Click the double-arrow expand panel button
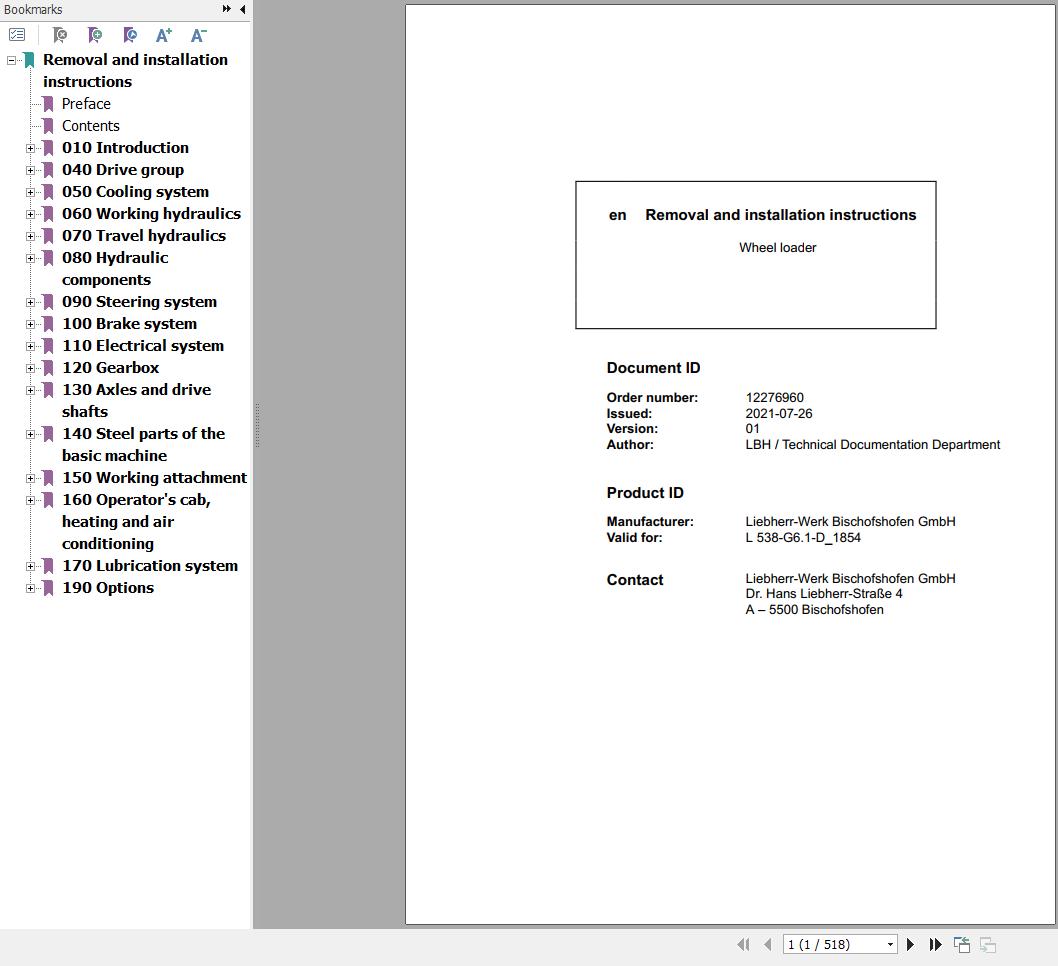1058x966 pixels. pos(227,9)
